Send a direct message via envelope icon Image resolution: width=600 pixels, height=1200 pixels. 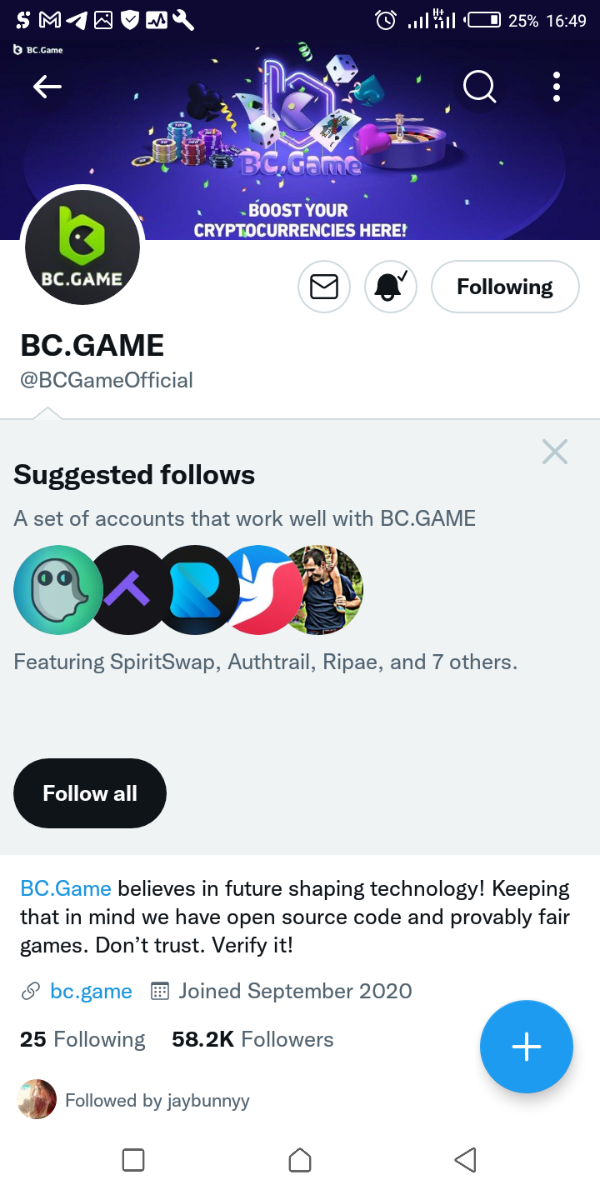point(324,287)
